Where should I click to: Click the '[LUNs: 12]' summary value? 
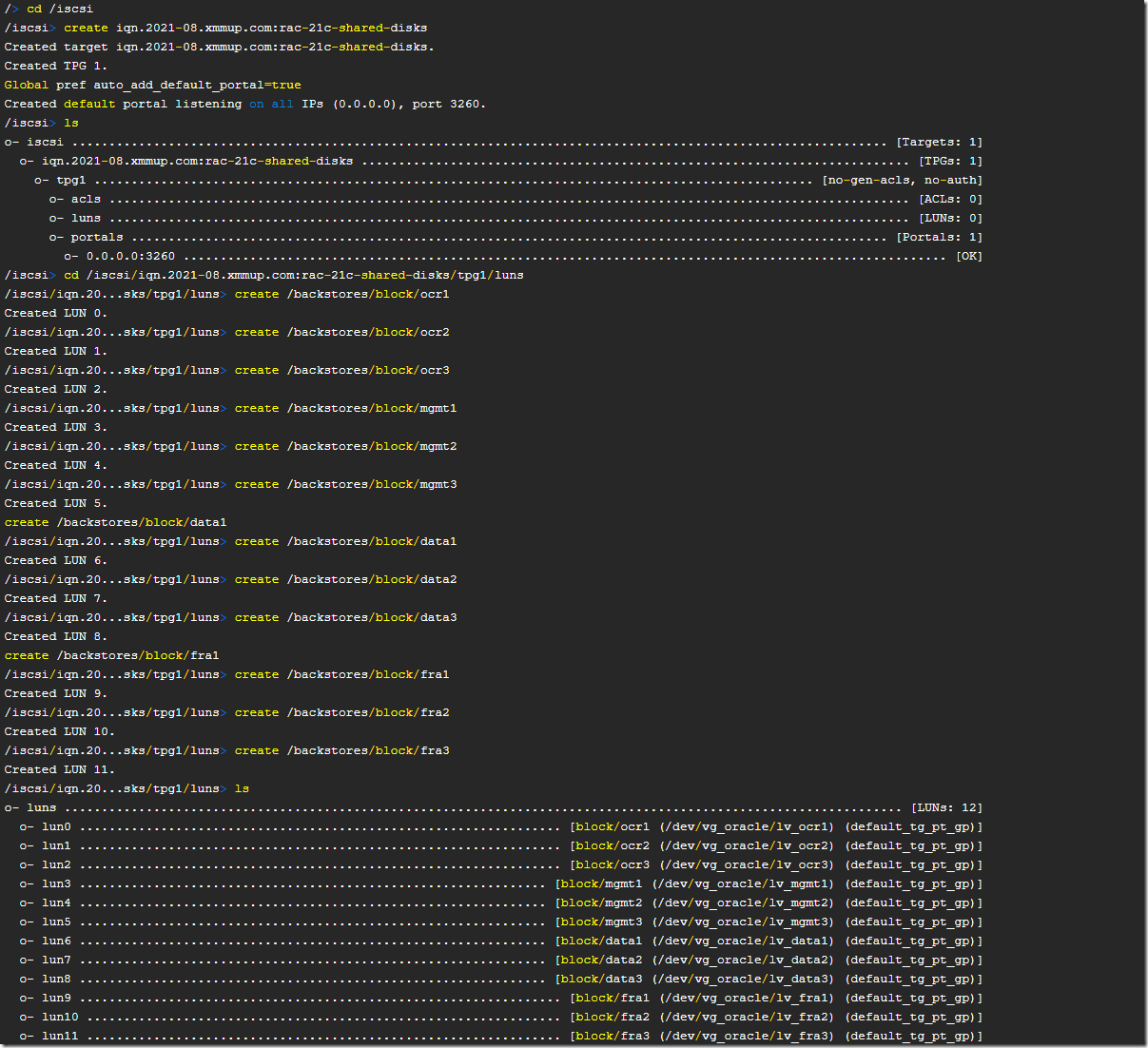(x=946, y=807)
